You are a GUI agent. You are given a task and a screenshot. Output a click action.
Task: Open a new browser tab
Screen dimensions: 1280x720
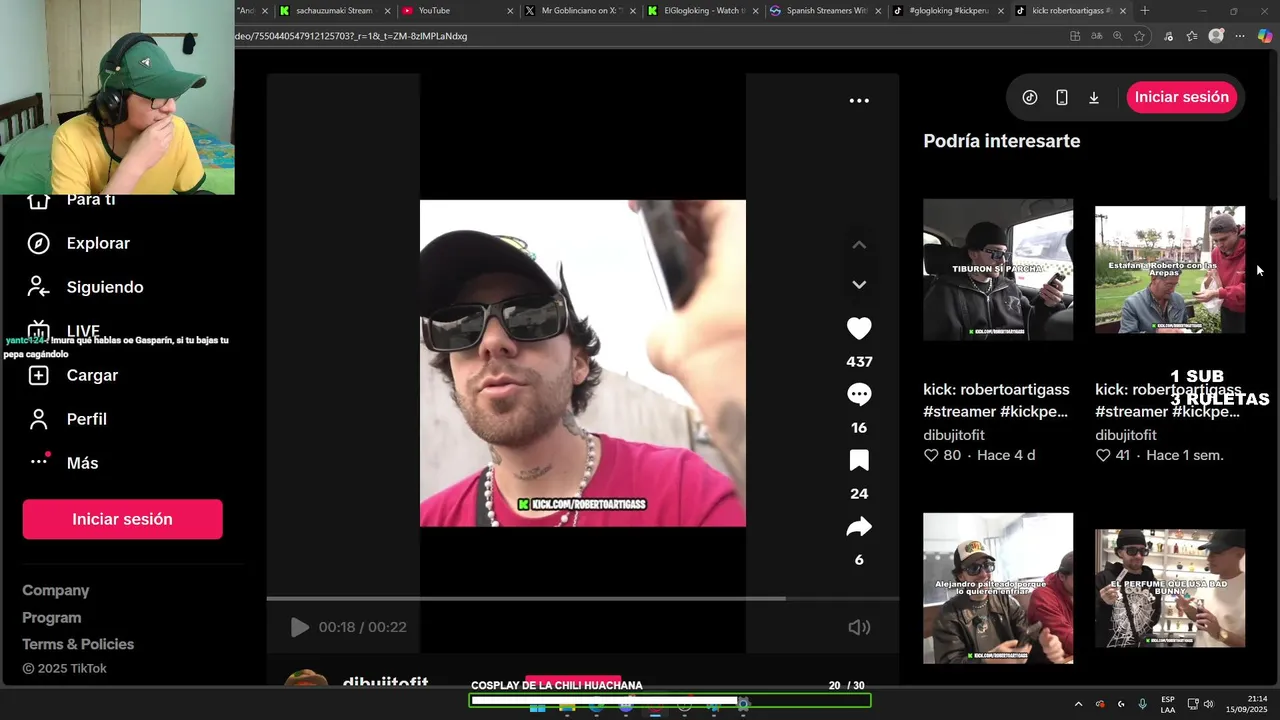pos(1145,11)
